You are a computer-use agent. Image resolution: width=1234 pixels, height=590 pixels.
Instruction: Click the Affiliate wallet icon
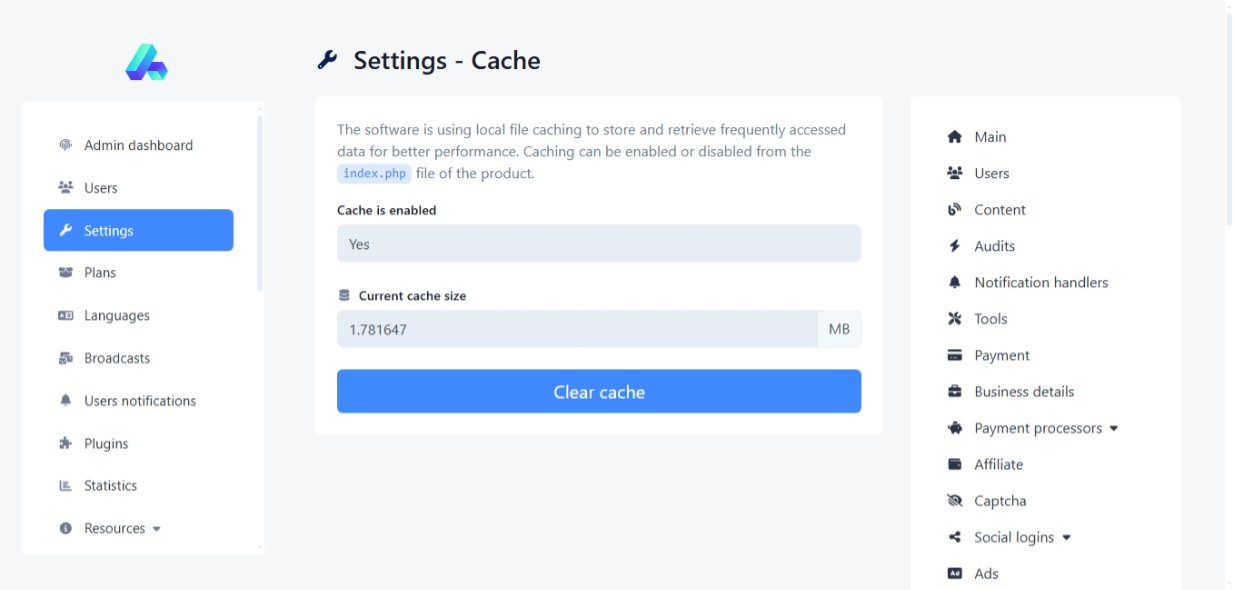[x=954, y=464]
